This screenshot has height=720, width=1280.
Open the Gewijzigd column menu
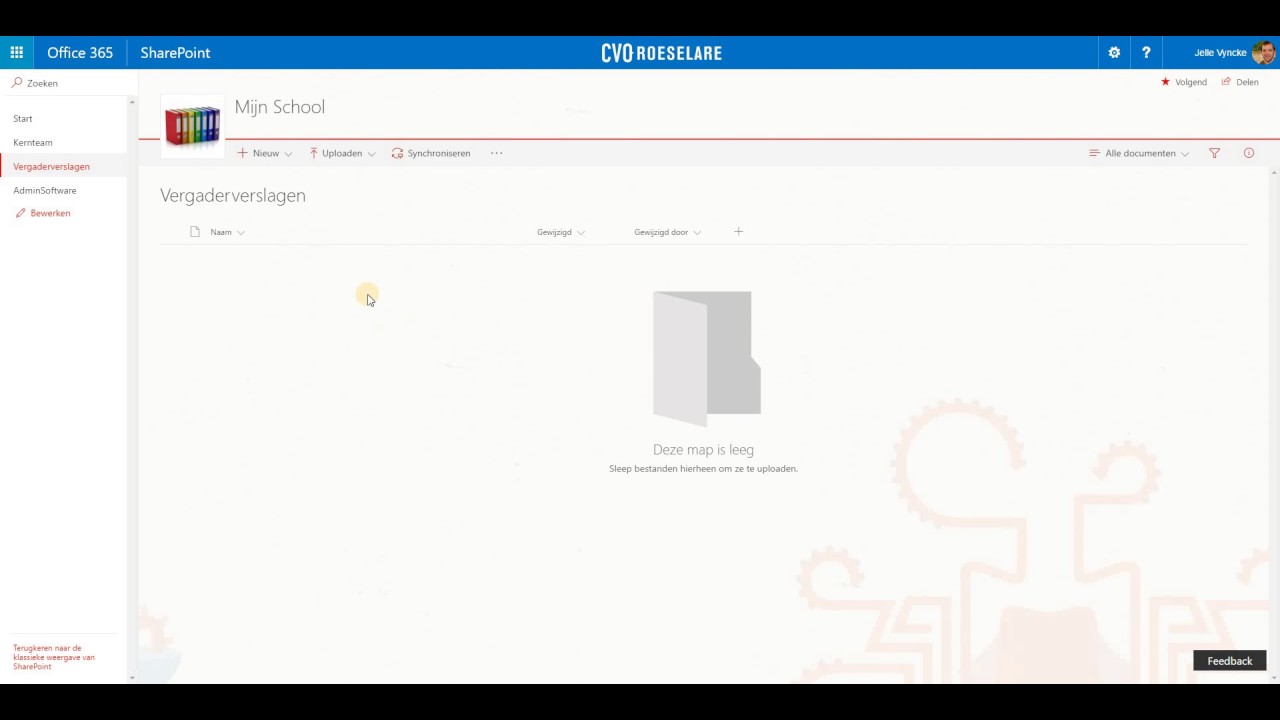click(x=561, y=232)
